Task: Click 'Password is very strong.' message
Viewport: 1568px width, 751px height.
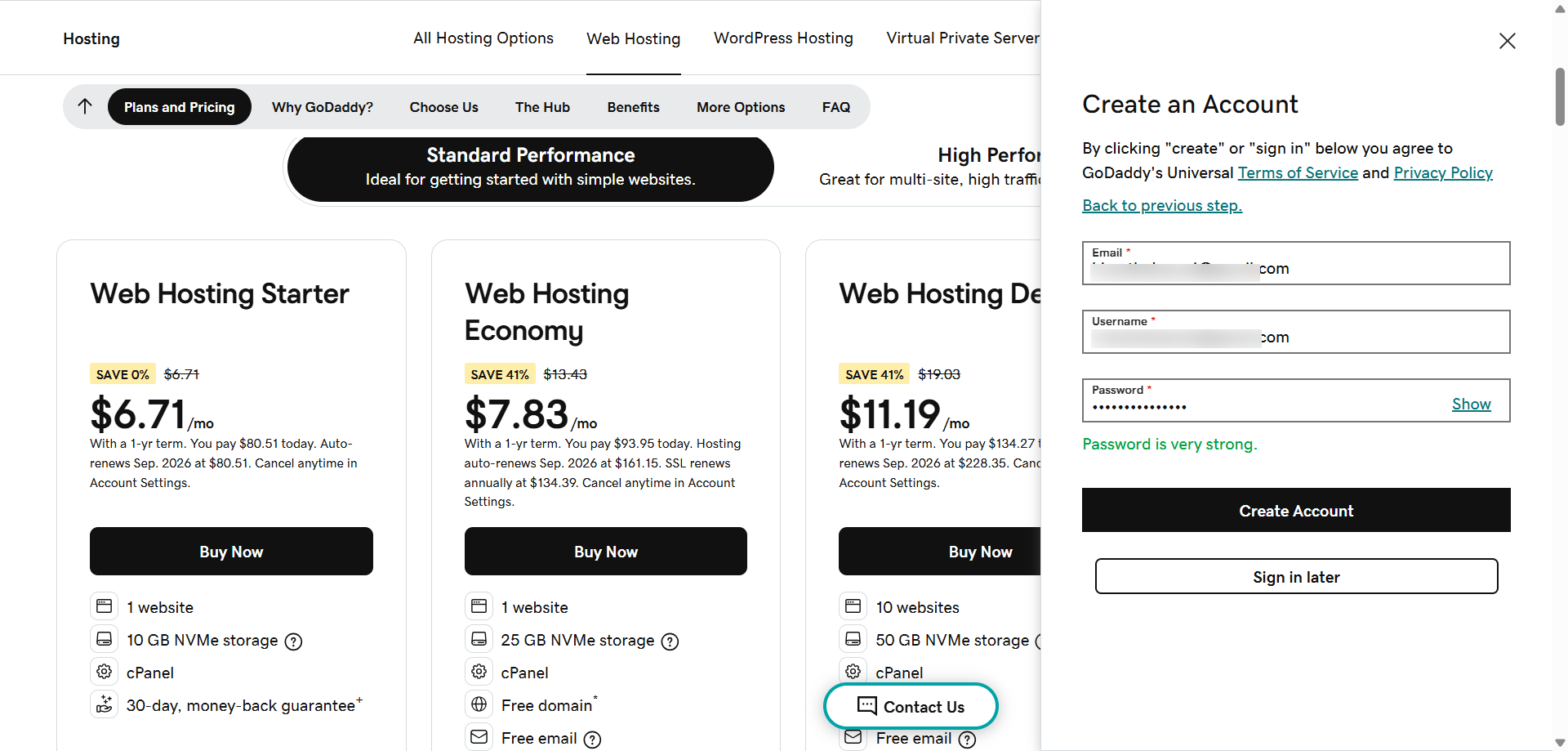Action: pyautogui.click(x=1169, y=444)
